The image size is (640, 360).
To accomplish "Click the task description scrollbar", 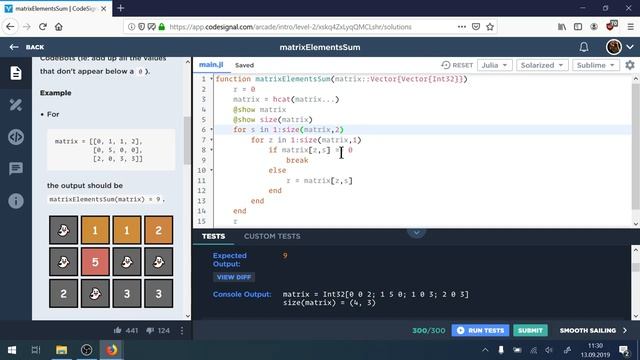I will point(188,140).
